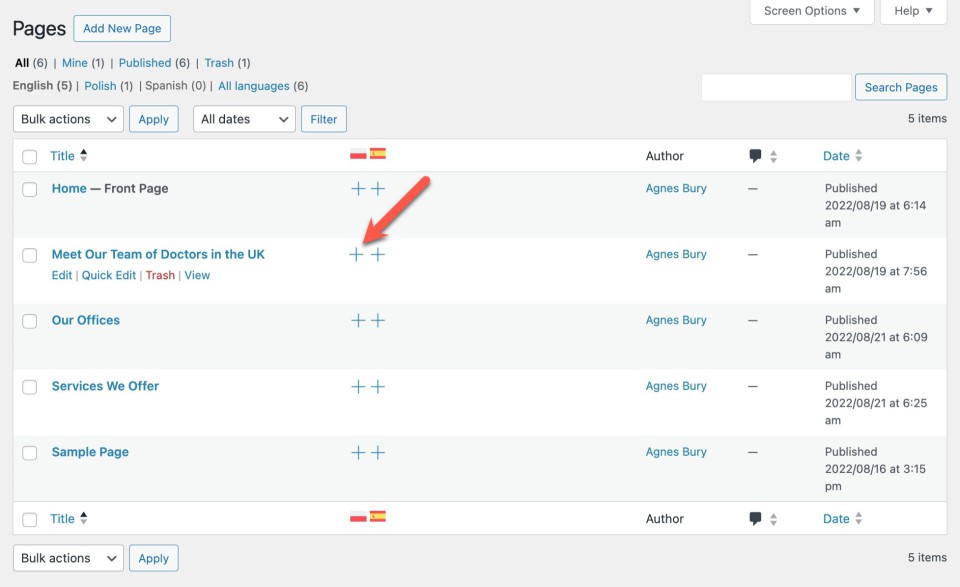Check the Home page row checkbox
Viewport: 960px width, 587px height.
[x=30, y=189]
